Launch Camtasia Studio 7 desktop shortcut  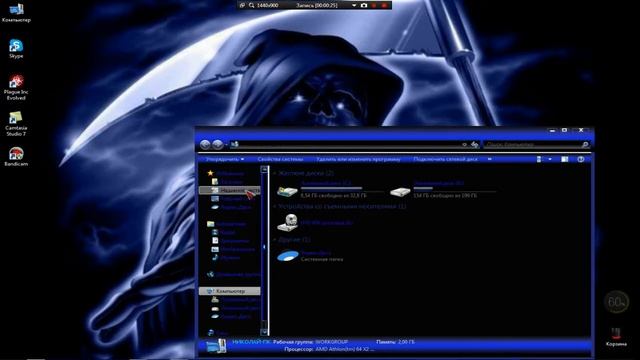pos(16,123)
